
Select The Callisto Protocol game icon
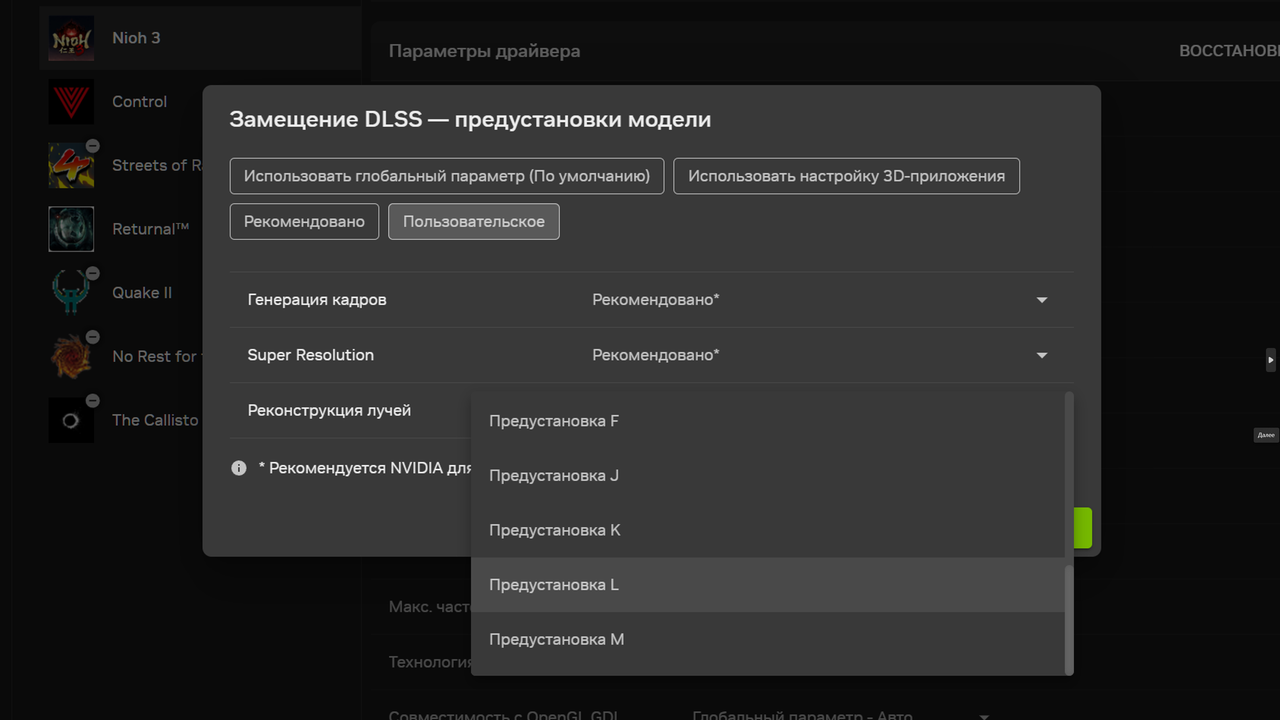71,420
